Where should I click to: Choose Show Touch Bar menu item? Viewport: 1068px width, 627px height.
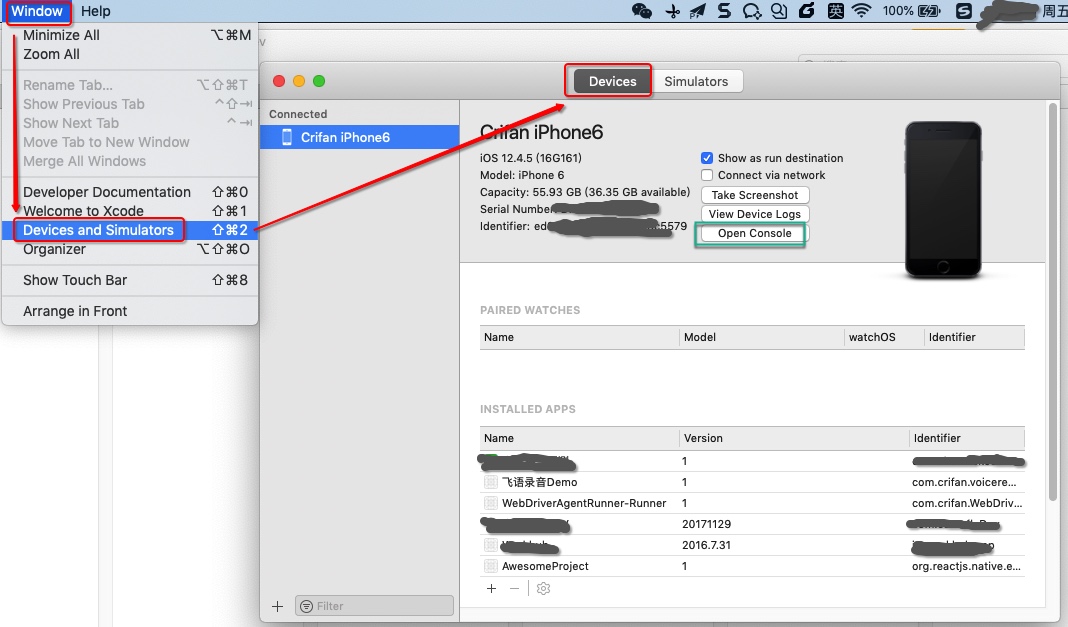[x=130, y=280]
